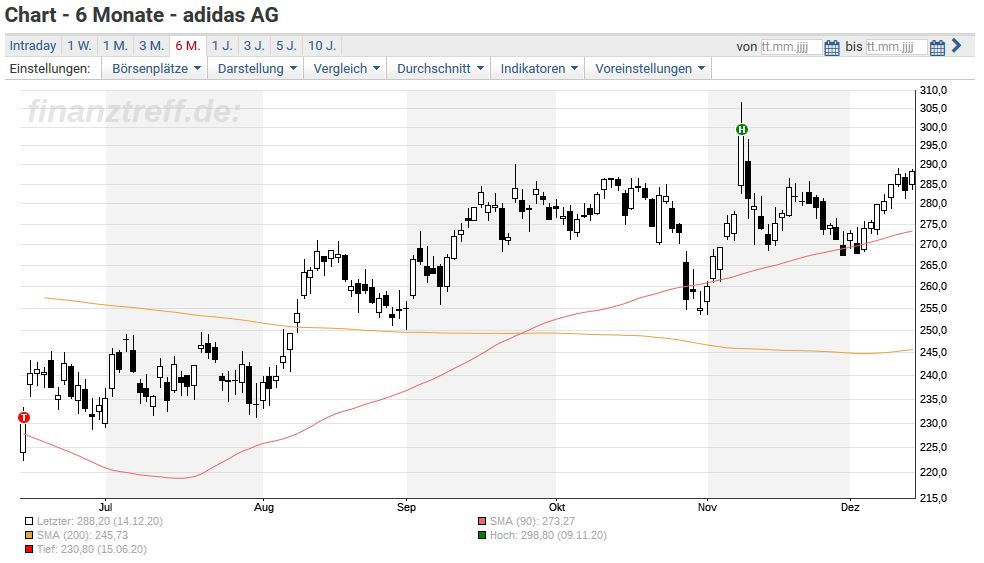This screenshot has width=984, height=563.
Task: Open the Darstellung dropdown
Action: coord(256,68)
